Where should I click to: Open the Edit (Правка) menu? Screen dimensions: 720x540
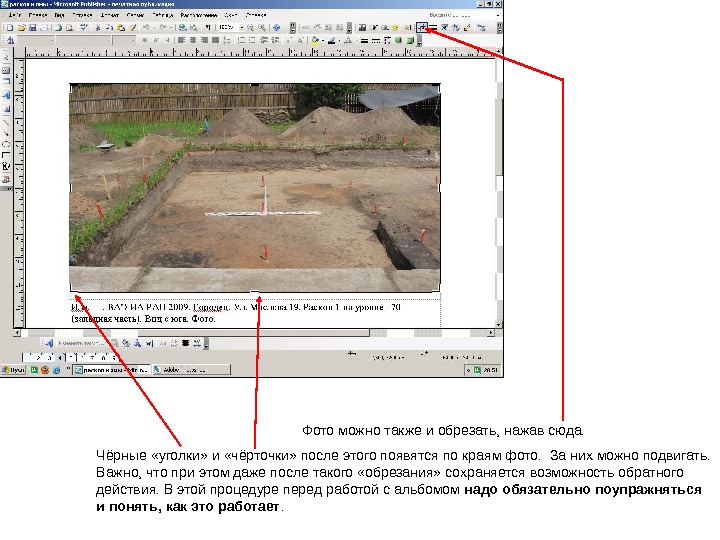[x=38, y=15]
